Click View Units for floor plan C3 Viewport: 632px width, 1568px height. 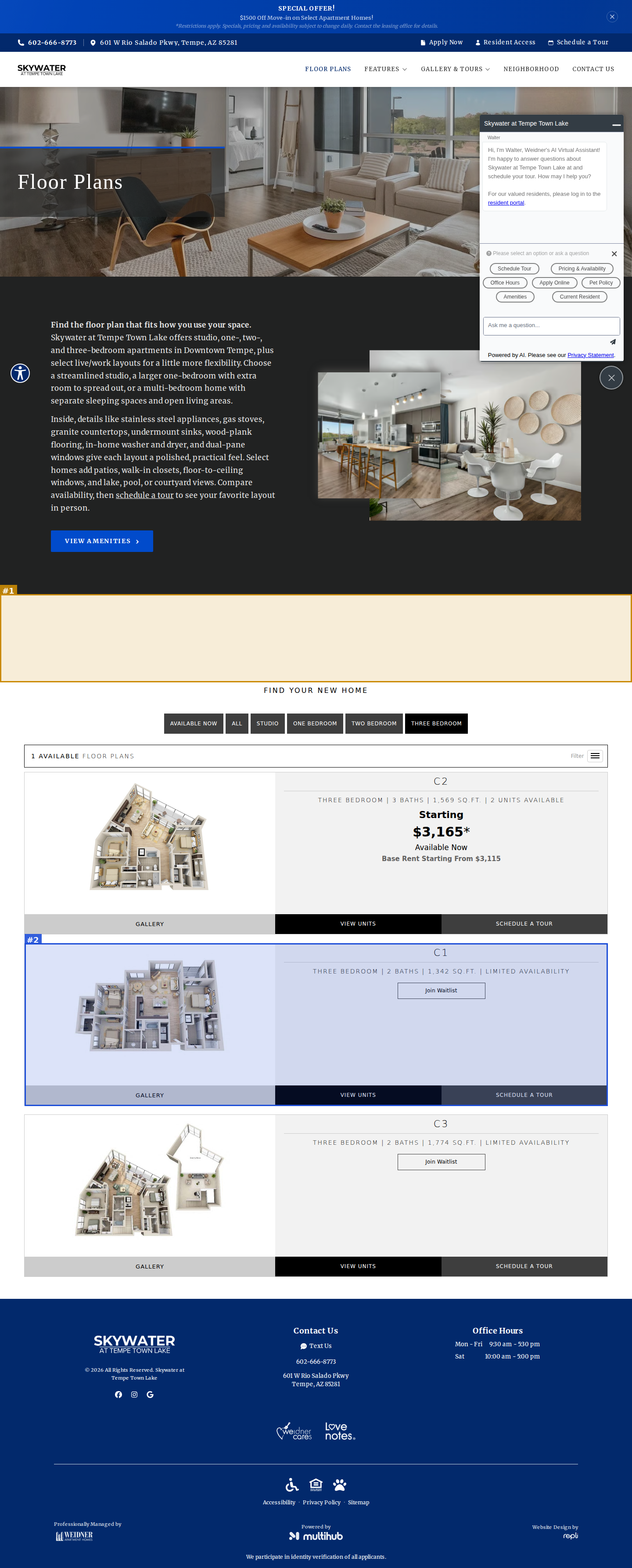358,1266
